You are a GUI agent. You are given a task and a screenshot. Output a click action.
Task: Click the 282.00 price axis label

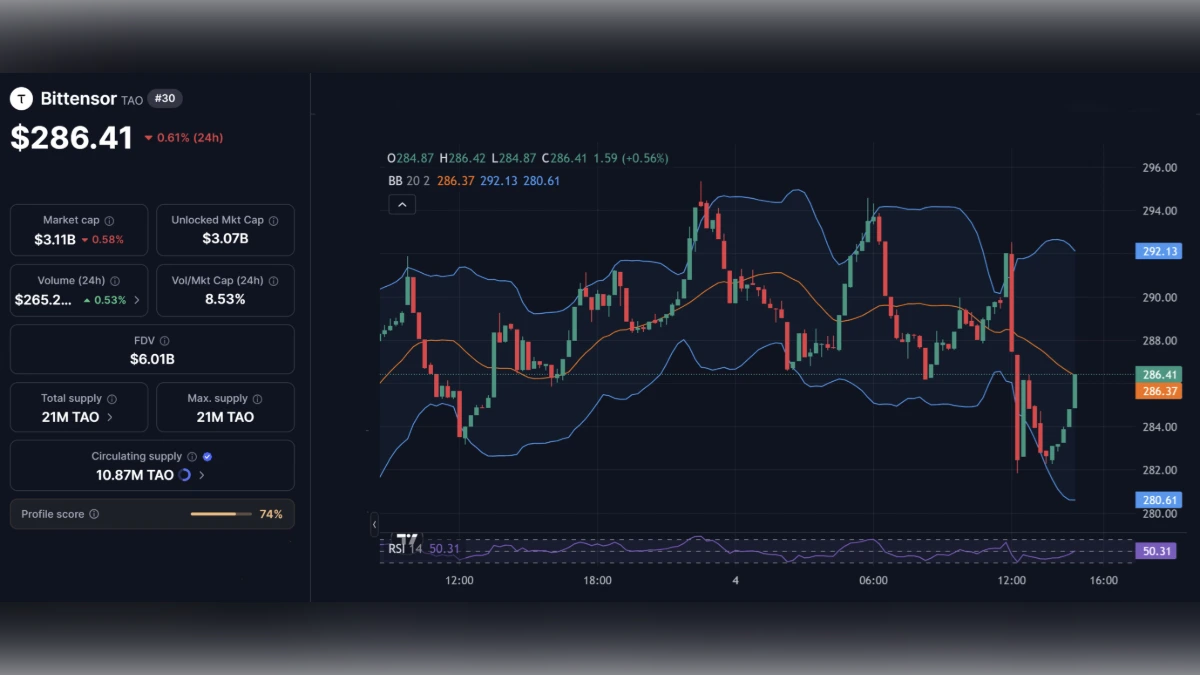pos(1159,470)
